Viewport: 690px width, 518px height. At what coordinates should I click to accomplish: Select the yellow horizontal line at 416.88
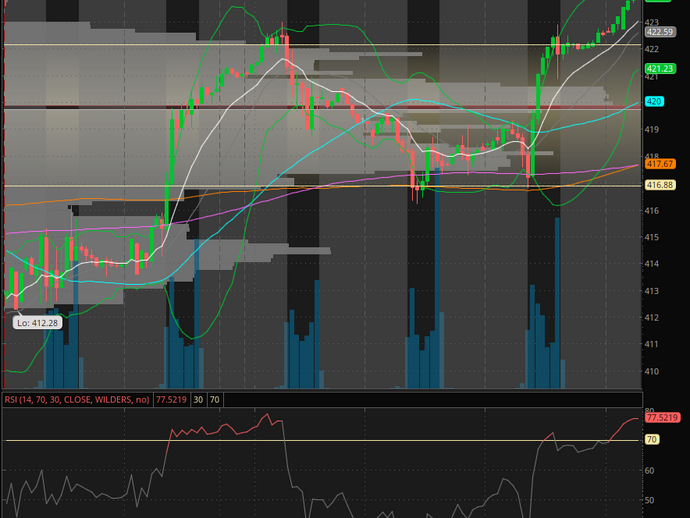(322, 186)
